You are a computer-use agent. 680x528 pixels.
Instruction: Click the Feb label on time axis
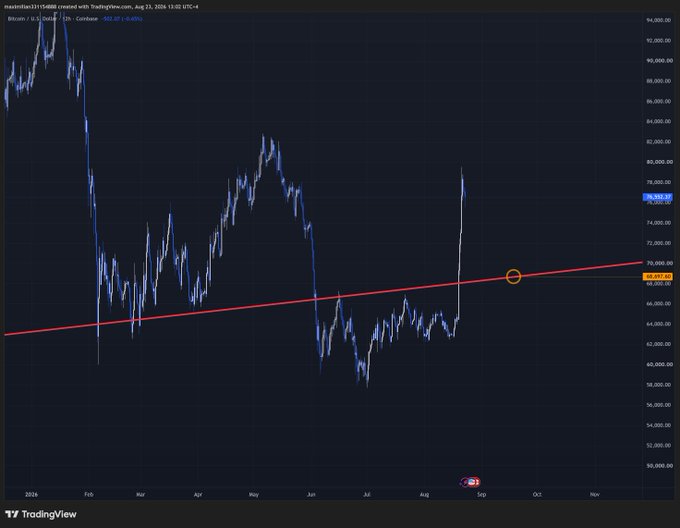point(89,494)
